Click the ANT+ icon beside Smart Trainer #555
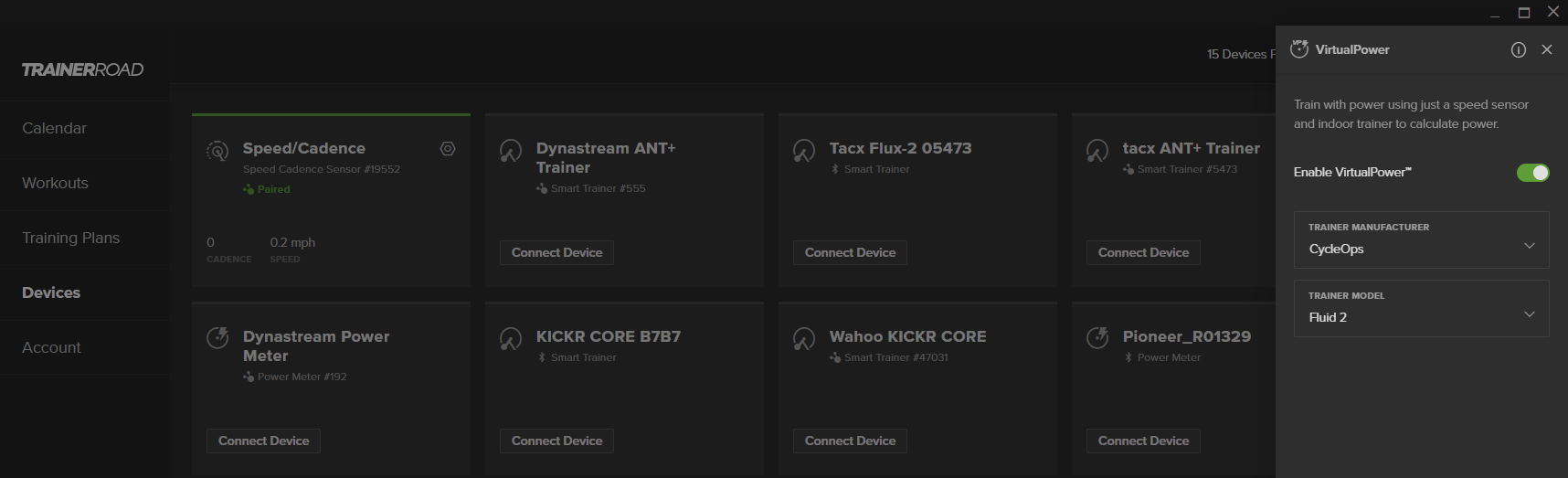This screenshot has height=478, width=1568. click(542, 188)
